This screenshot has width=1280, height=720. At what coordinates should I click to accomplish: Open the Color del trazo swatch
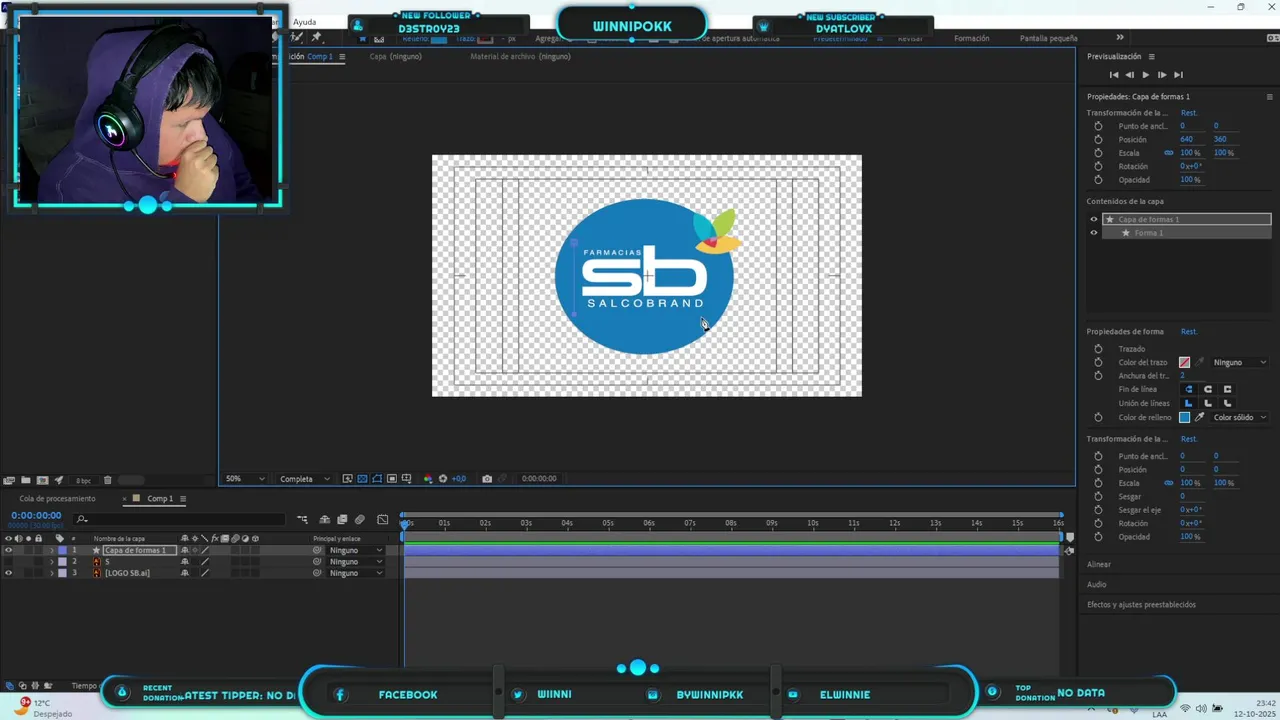coord(1185,362)
